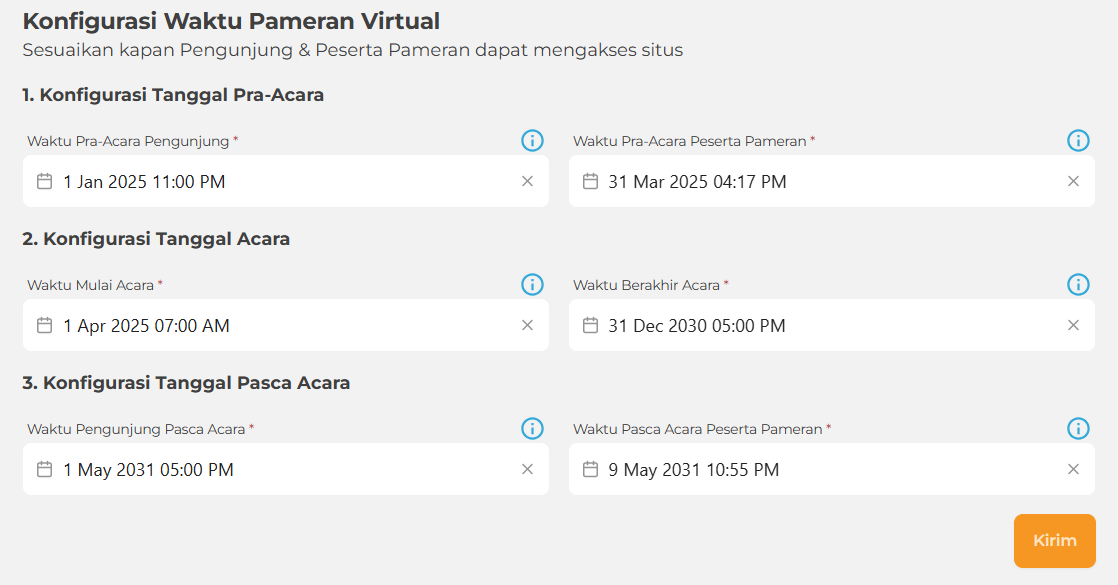Open info tooltip for Waktu Pengunjung Pasca Acara

(532, 429)
